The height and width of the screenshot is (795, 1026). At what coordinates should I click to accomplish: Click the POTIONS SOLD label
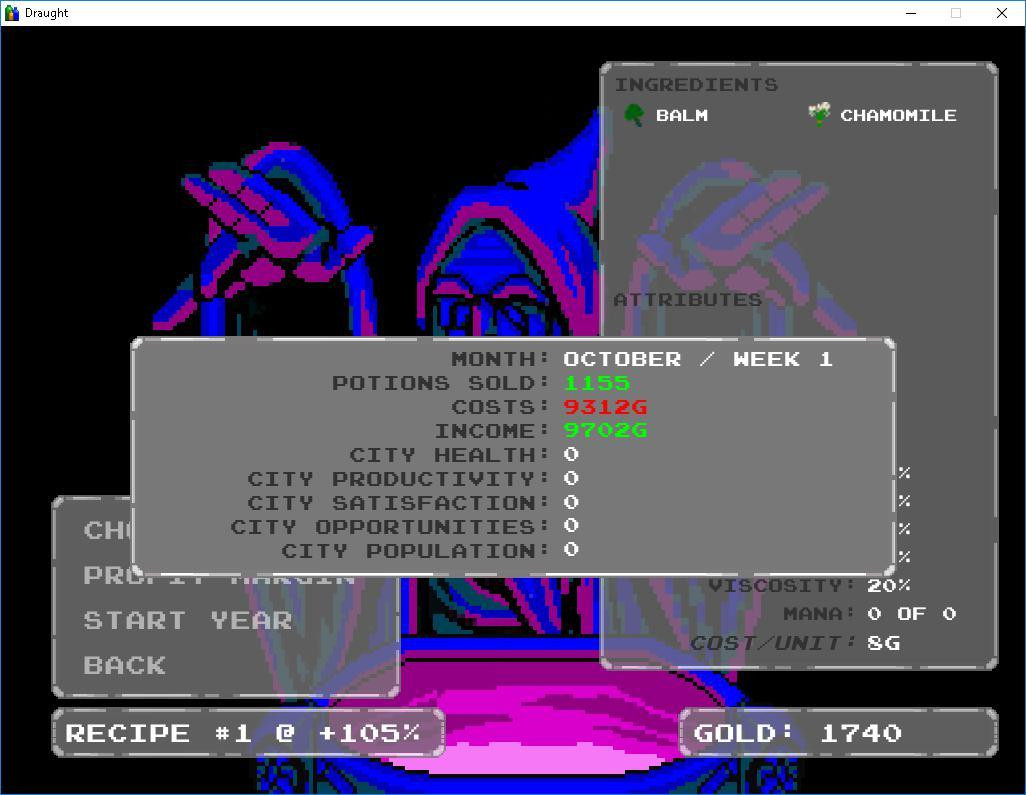pyautogui.click(x=440, y=383)
